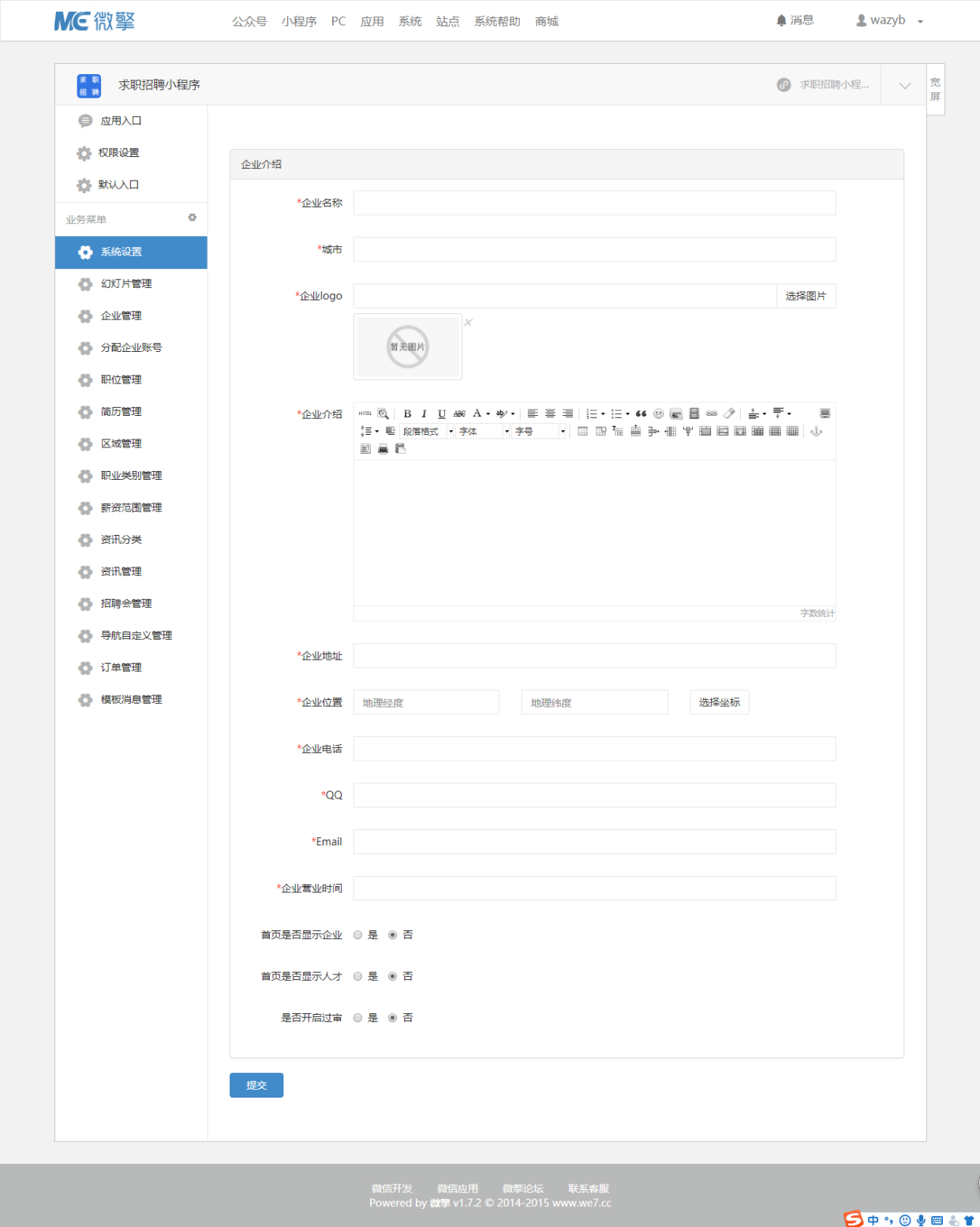Click the underline icon in the editor

click(442, 413)
